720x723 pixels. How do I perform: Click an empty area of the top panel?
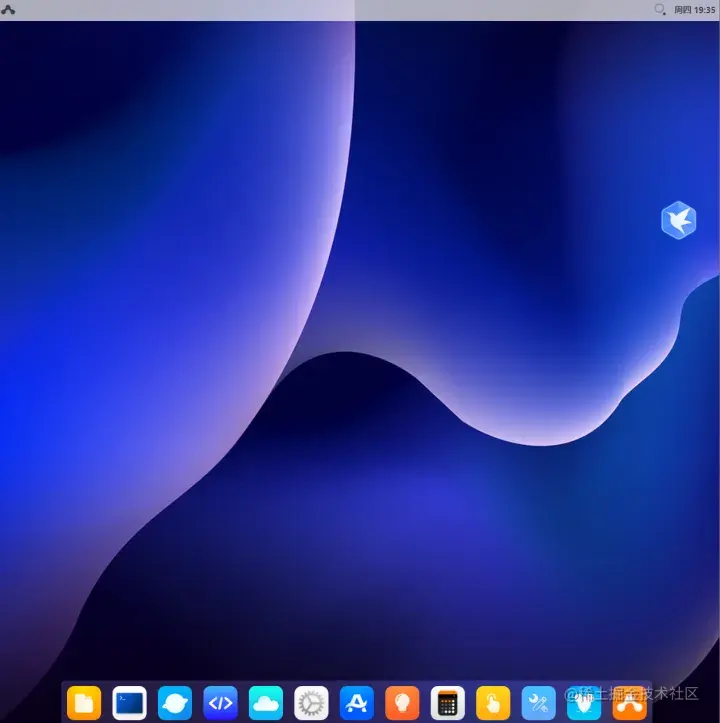pyautogui.click(x=323, y=10)
